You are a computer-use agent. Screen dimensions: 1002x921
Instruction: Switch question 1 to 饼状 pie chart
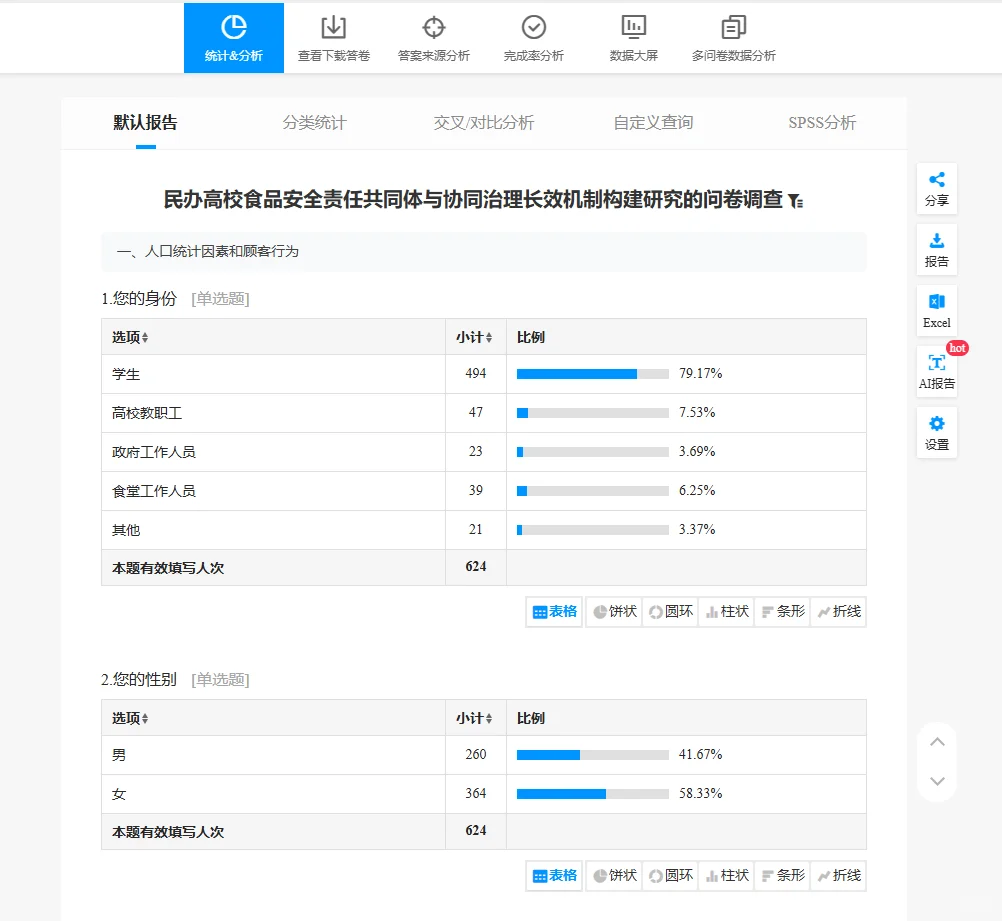point(613,611)
